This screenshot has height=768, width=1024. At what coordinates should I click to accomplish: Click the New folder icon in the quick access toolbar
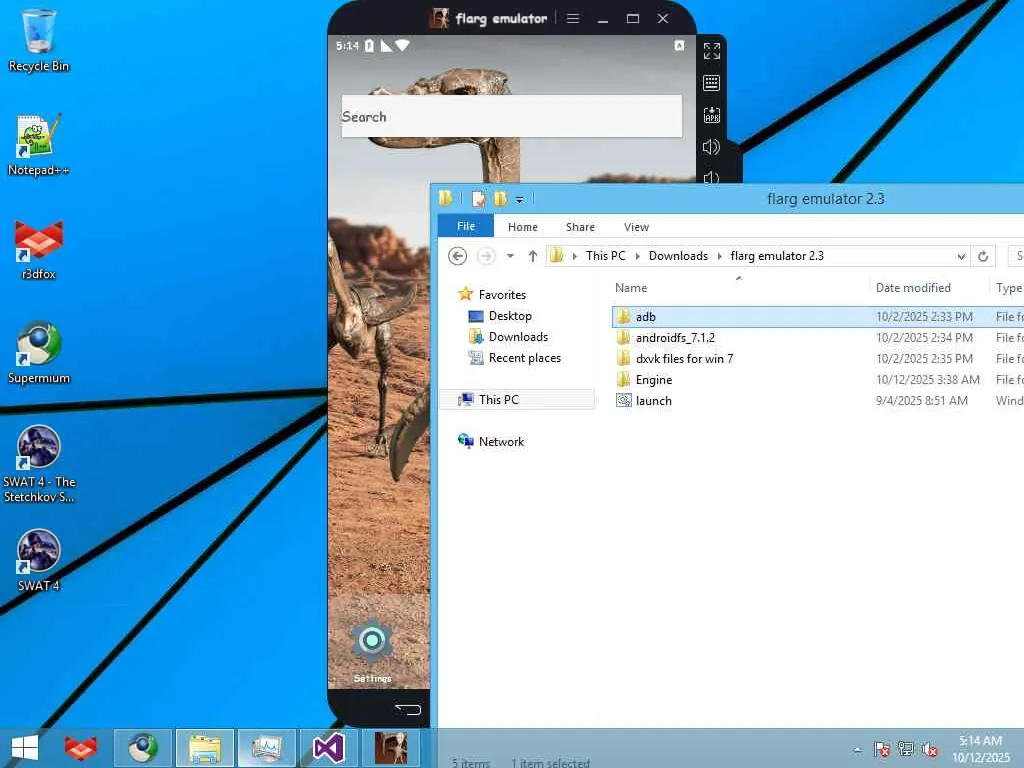click(501, 199)
